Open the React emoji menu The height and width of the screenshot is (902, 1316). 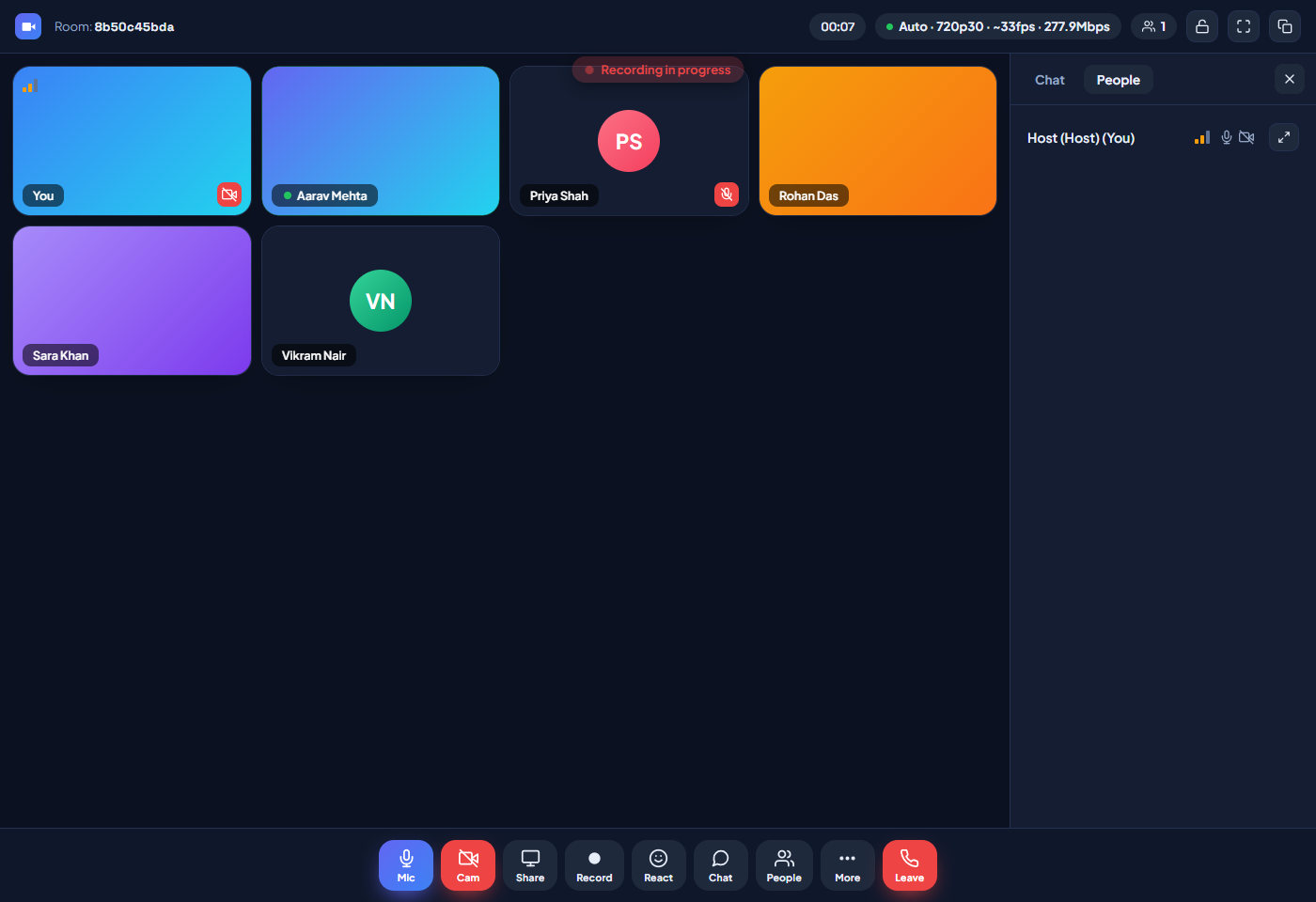tap(659, 865)
